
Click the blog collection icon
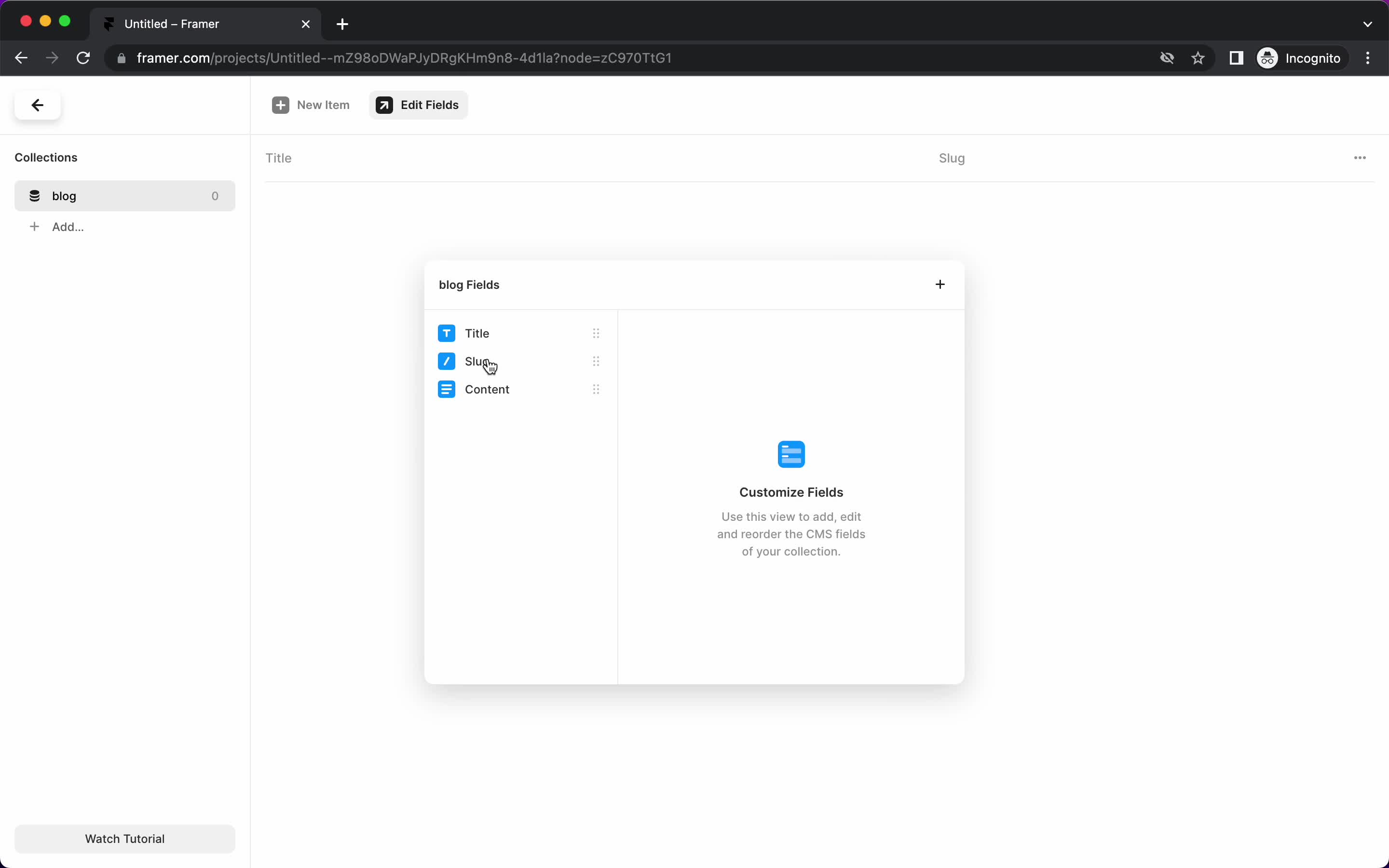click(35, 196)
